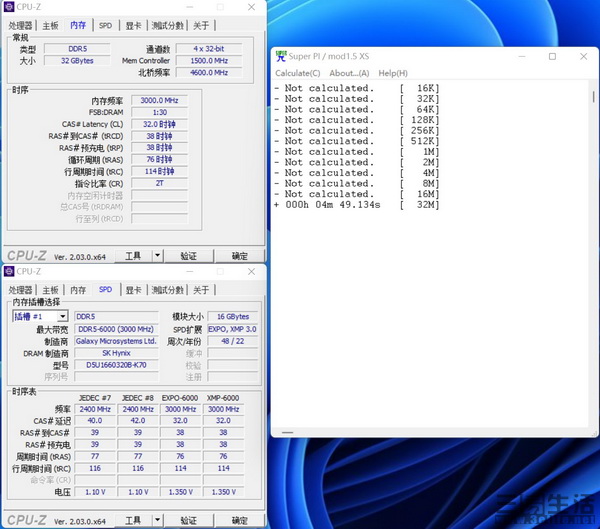
Task: Open the 关于 tab in top CPU-Z window
Action: (201, 26)
